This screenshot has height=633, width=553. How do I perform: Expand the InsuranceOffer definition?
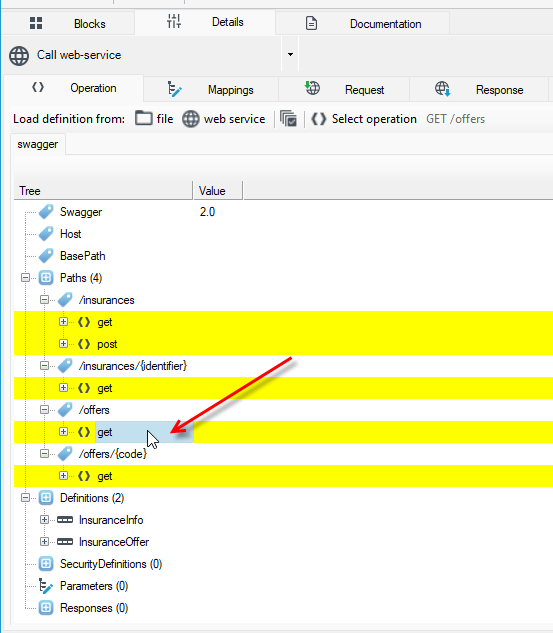pyautogui.click(x=44, y=541)
